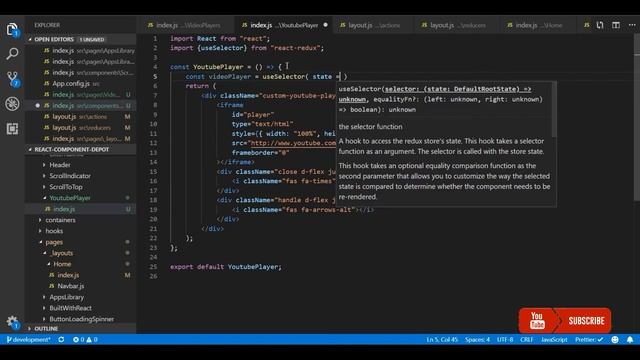The width and height of the screenshot is (640, 360).
Task: Click the Ln 5, Col 45 indicator
Action: pos(442,339)
